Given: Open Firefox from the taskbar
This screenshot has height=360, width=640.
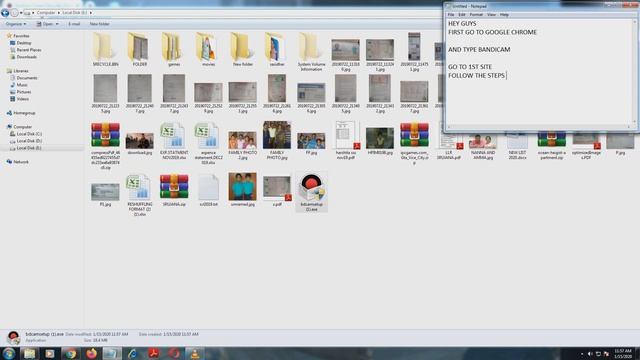Looking at the screenshot, I should 91,353.
